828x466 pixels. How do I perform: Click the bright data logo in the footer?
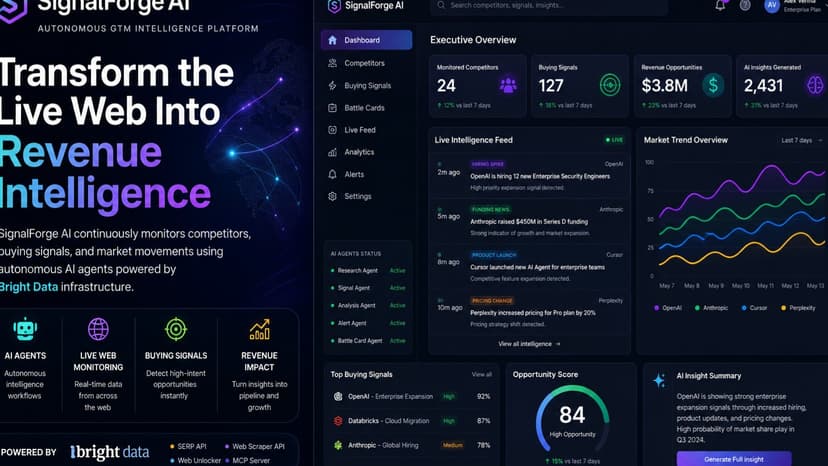(x=109, y=452)
